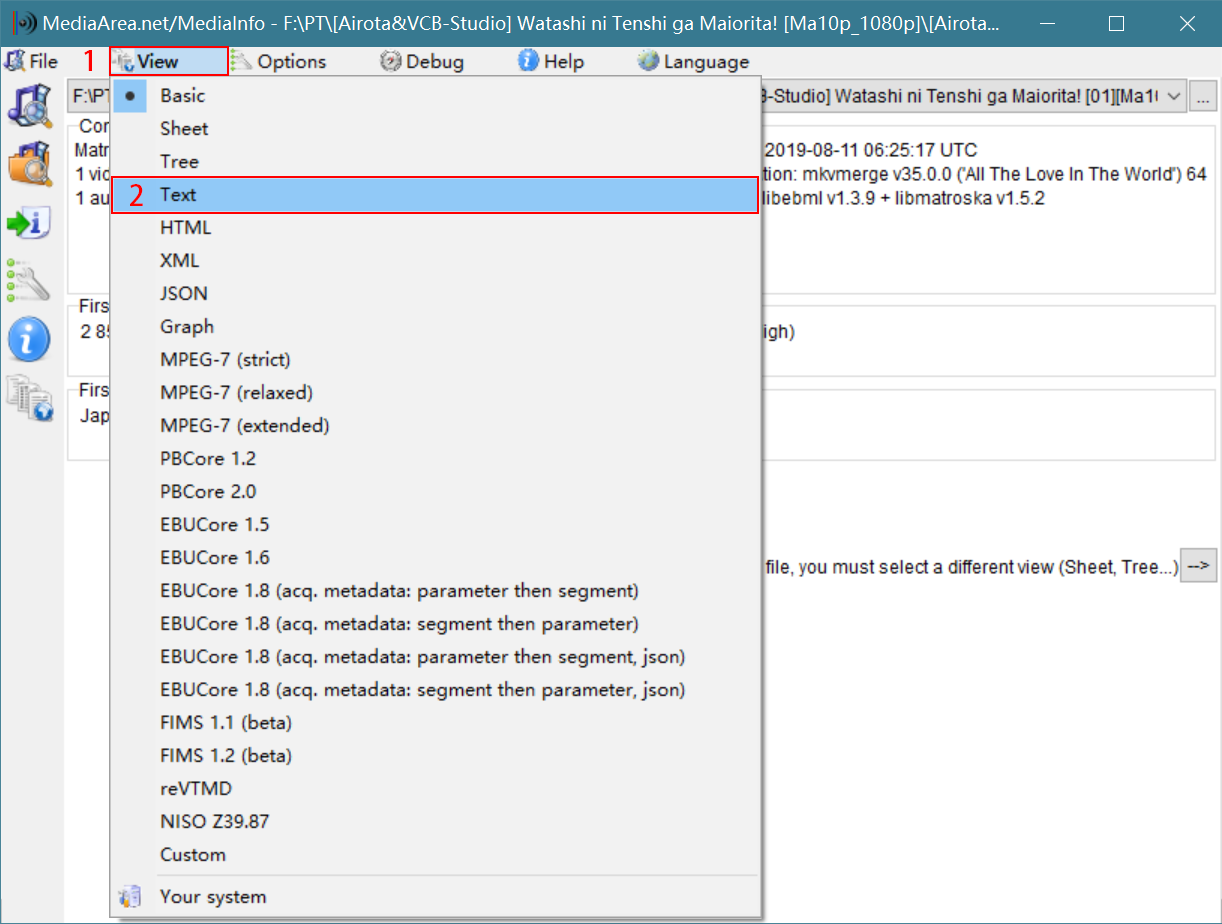Click the "-->" arrow button

1198,566
